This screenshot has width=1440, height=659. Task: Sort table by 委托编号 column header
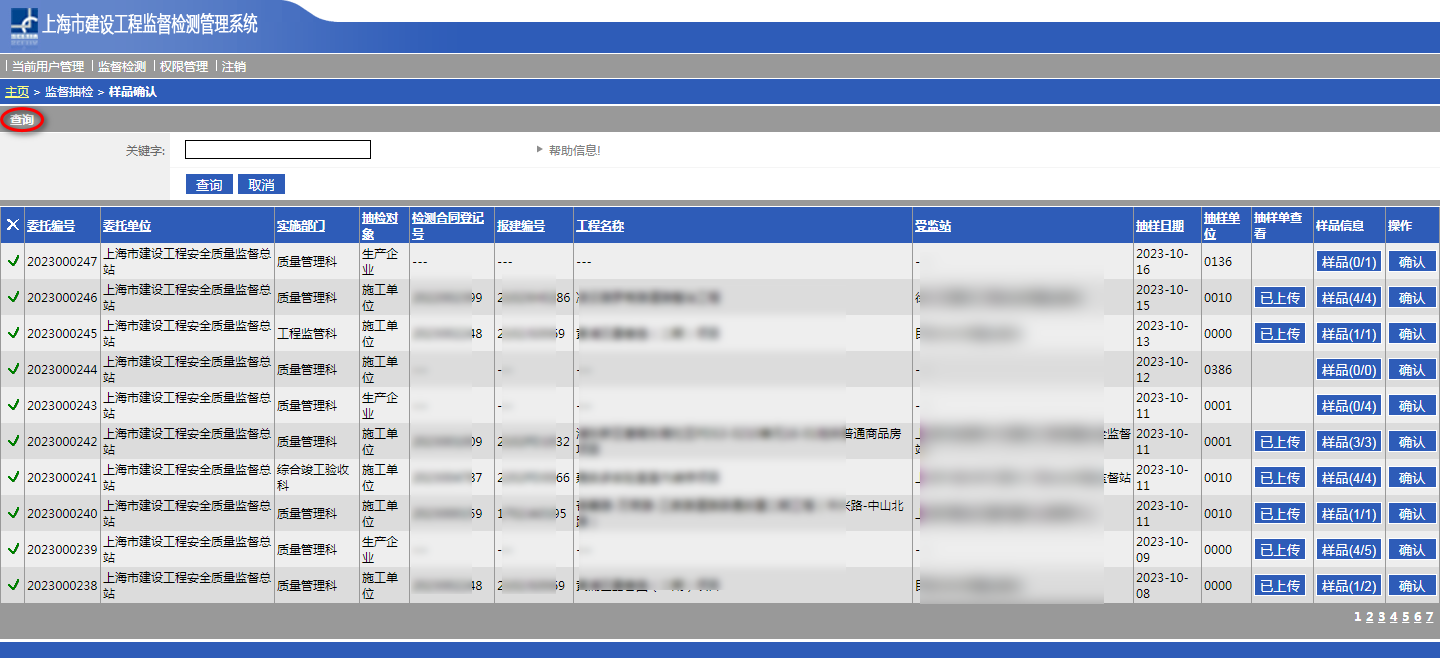50,226
